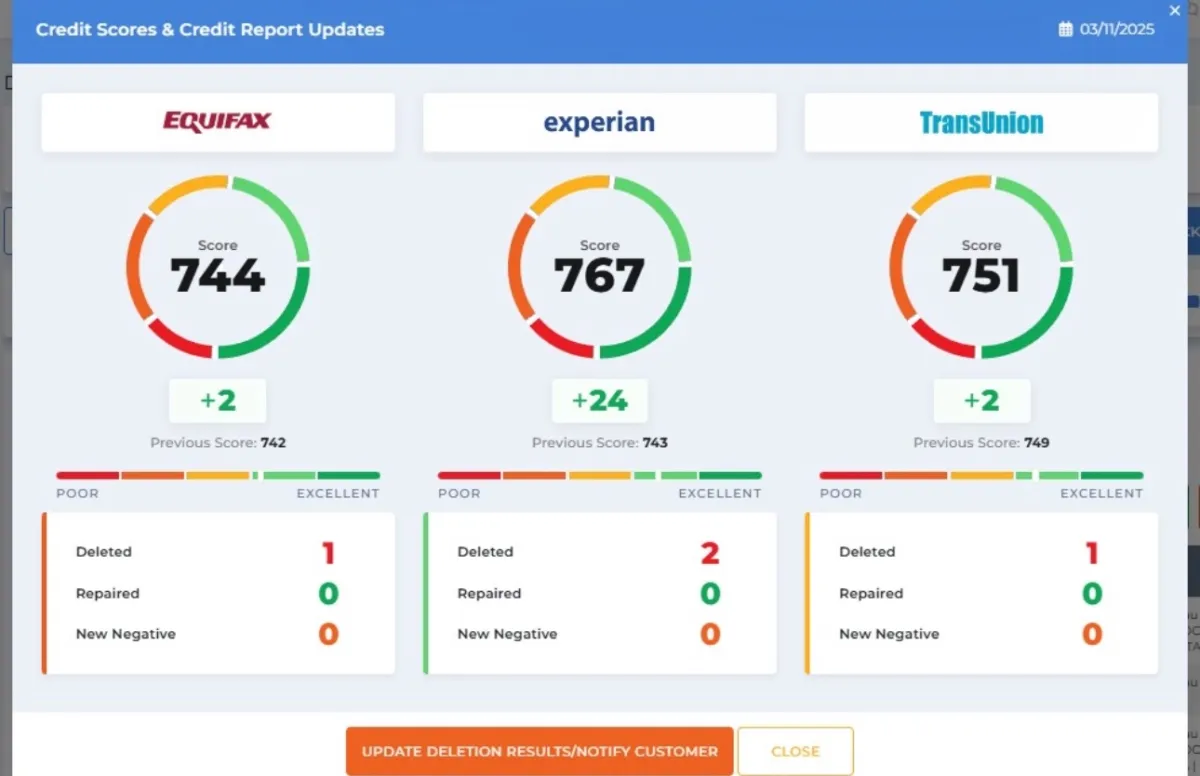Click the Equifax score 744 gauge

pyautogui.click(x=218, y=267)
